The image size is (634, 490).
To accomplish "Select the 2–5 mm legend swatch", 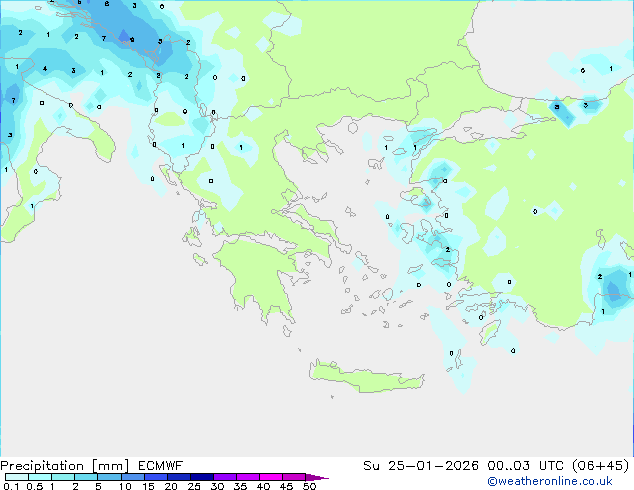I will (86, 477).
